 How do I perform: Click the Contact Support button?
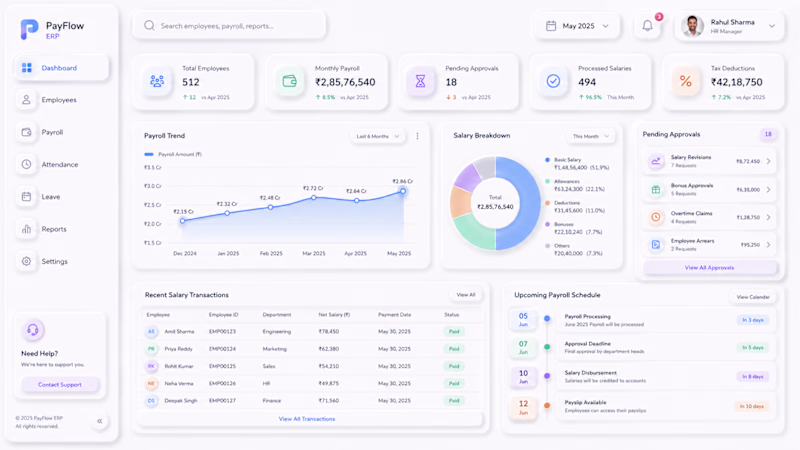tap(60, 385)
